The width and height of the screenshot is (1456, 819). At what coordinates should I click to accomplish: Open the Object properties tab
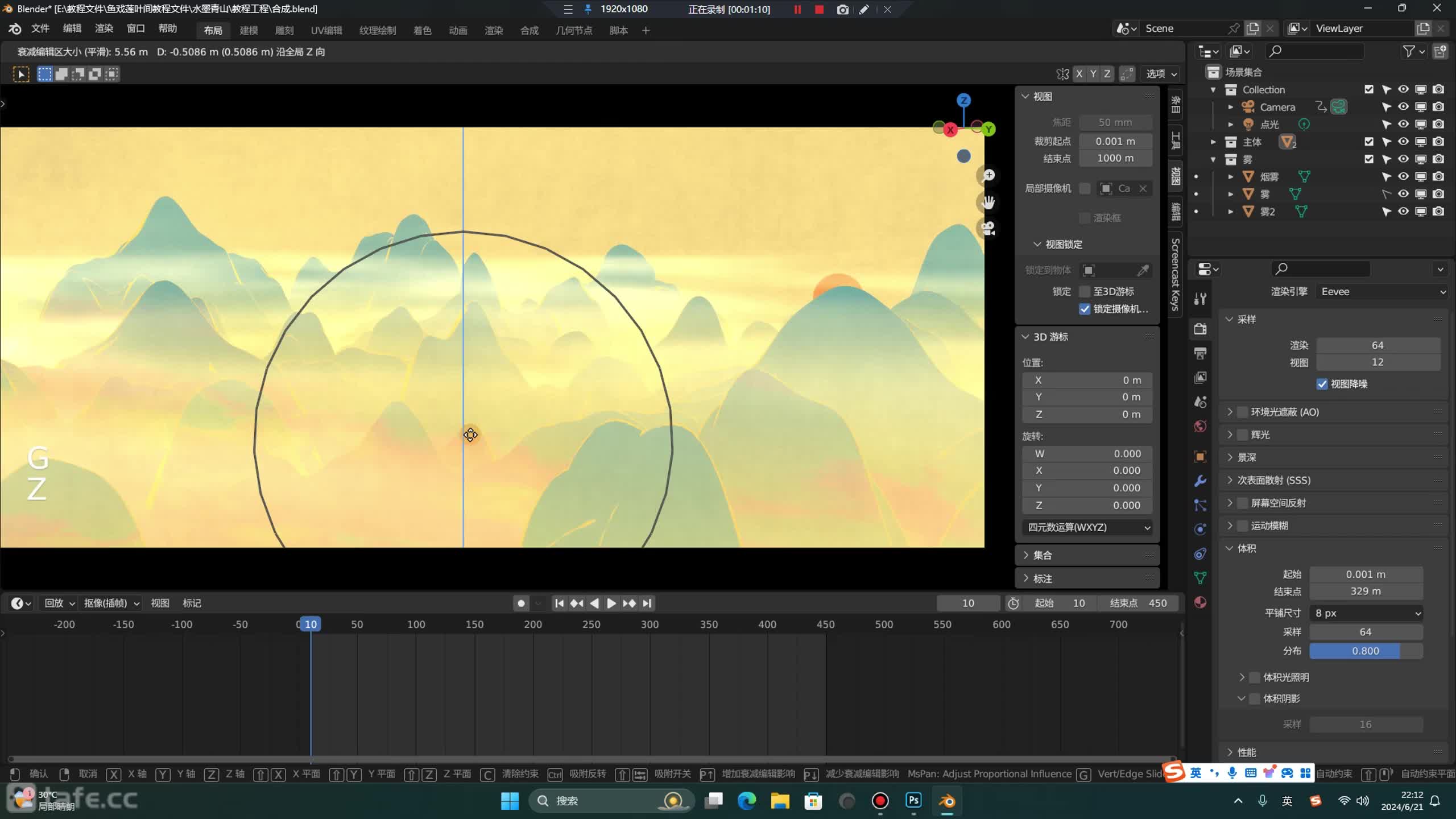coord(1200,457)
